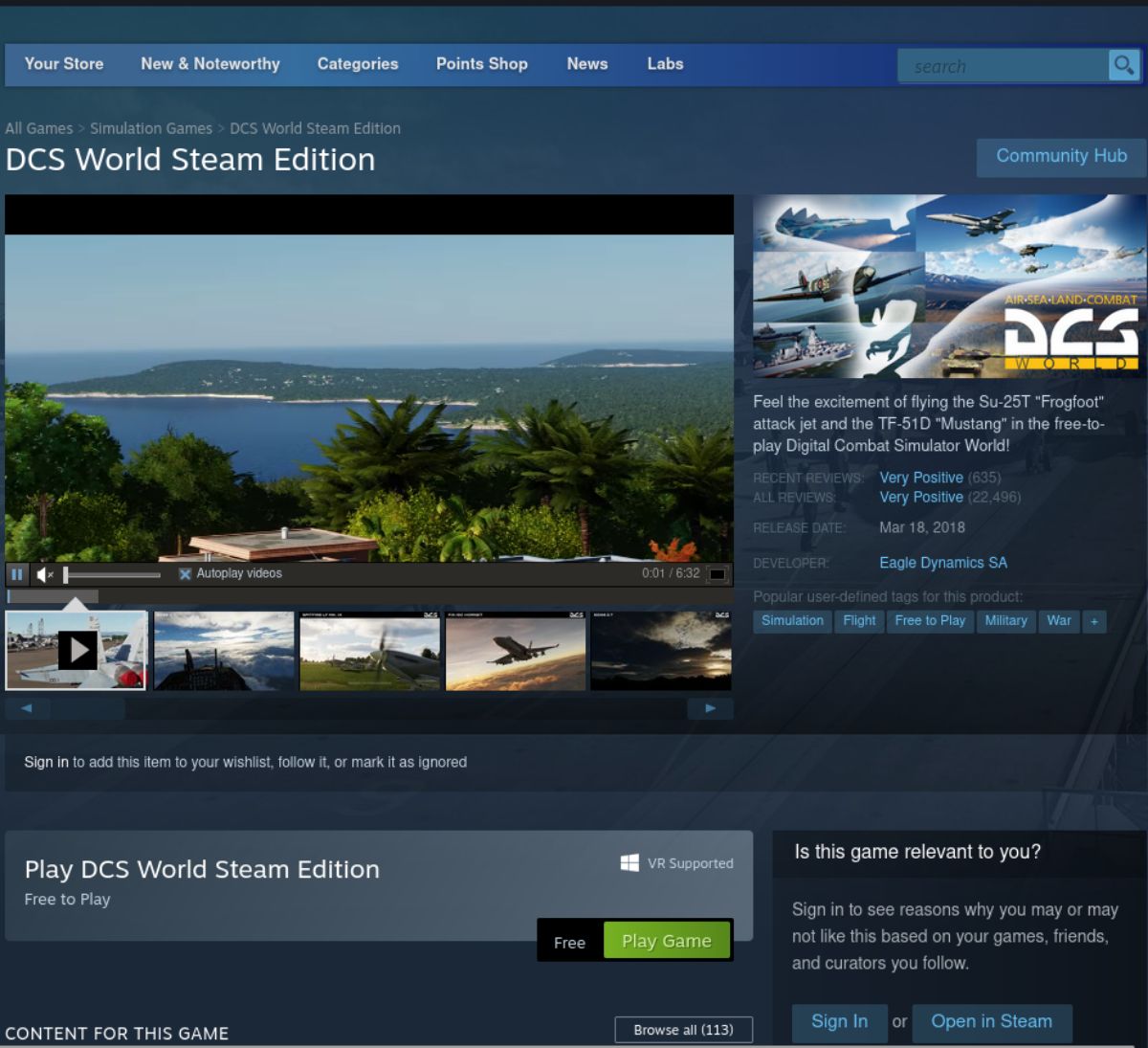This screenshot has height=1048, width=1148.
Task: Toggle fullscreen video mode
Action: pos(717,574)
